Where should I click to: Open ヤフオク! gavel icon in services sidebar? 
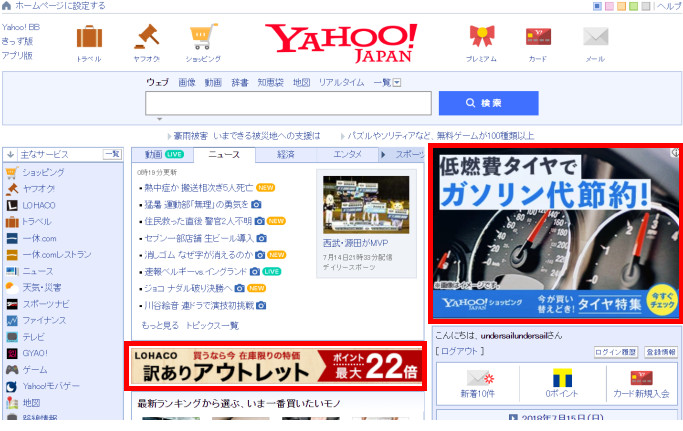click(12, 189)
